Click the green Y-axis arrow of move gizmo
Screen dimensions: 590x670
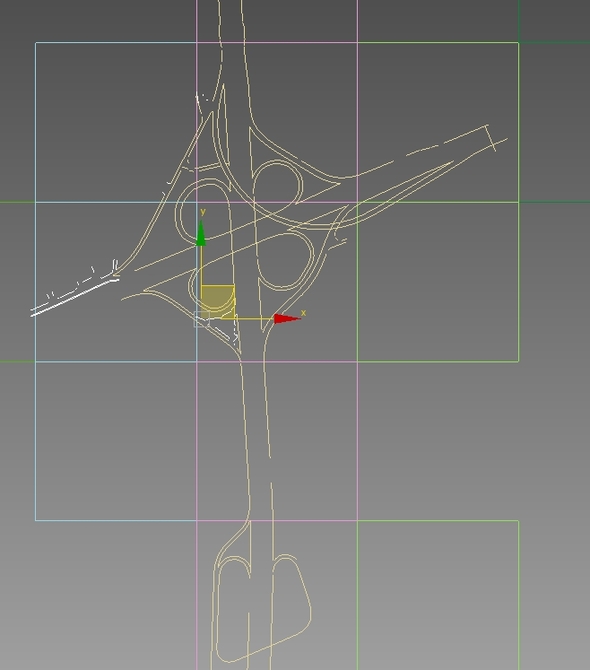[x=201, y=234]
